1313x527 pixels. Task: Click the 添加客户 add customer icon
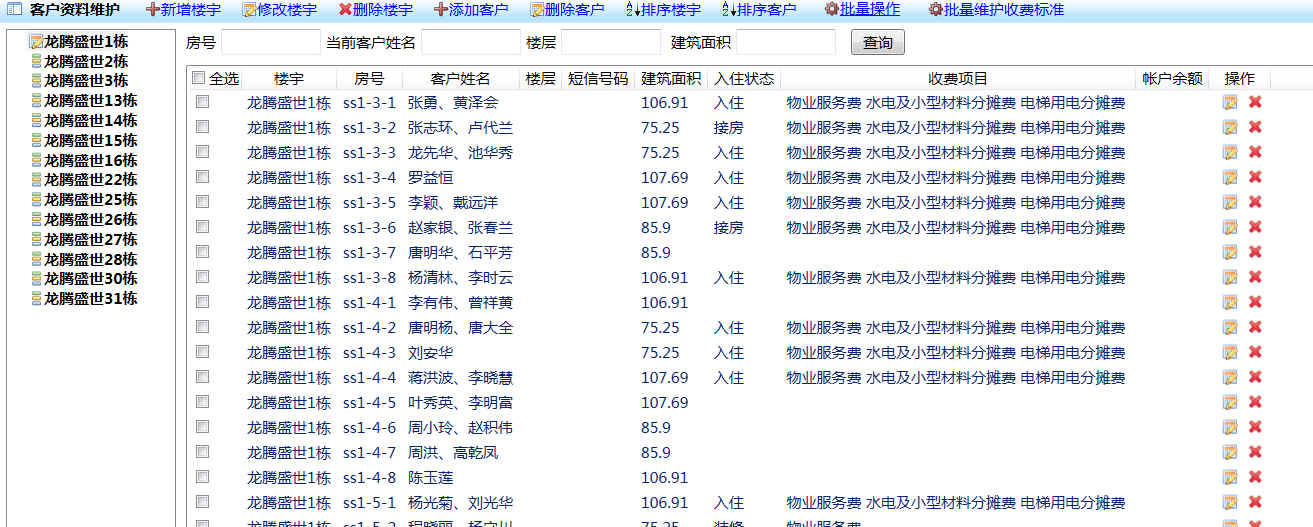(441, 10)
